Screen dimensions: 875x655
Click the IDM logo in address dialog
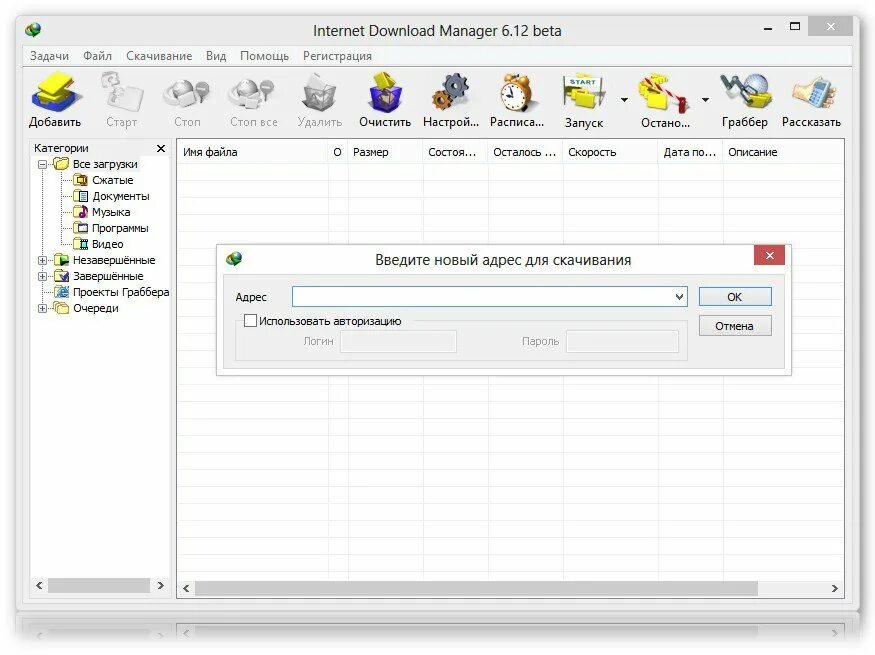pyautogui.click(x=234, y=259)
